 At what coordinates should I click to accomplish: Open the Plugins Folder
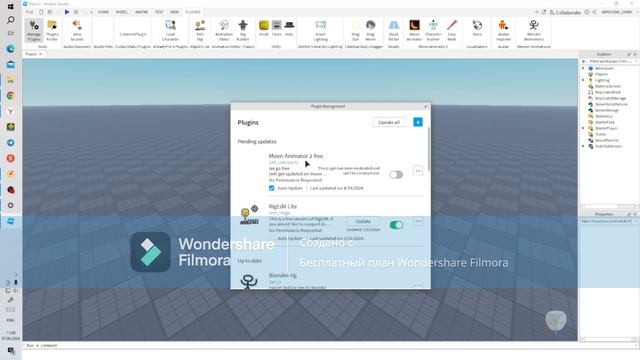coord(52,31)
